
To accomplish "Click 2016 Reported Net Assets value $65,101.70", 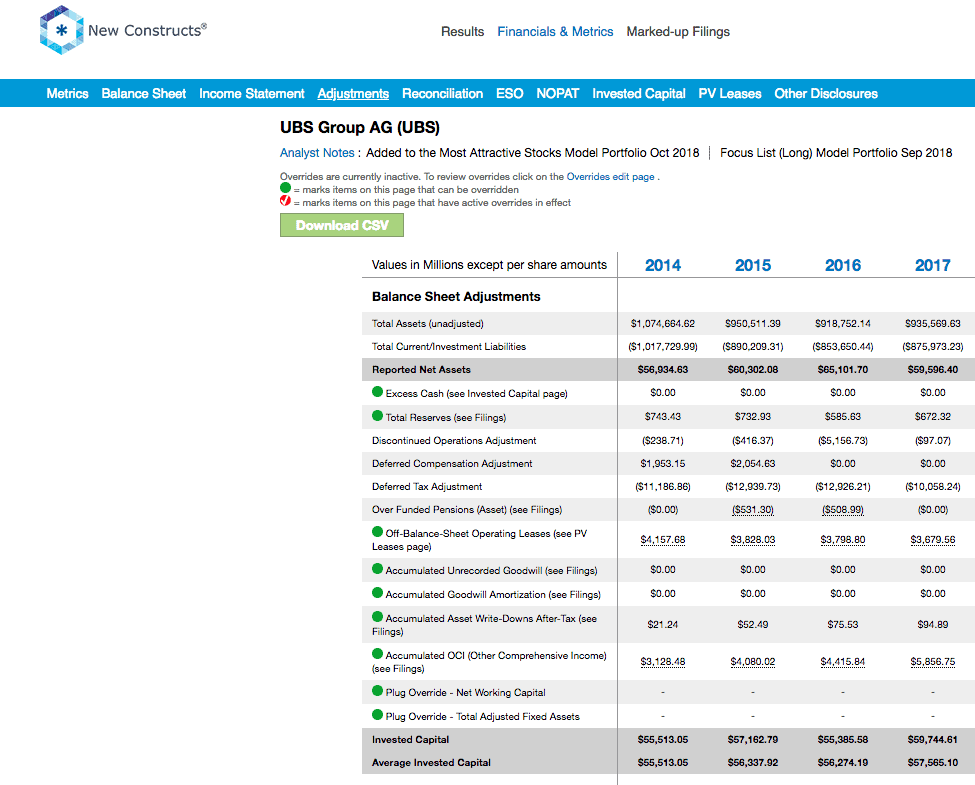I will [843, 369].
